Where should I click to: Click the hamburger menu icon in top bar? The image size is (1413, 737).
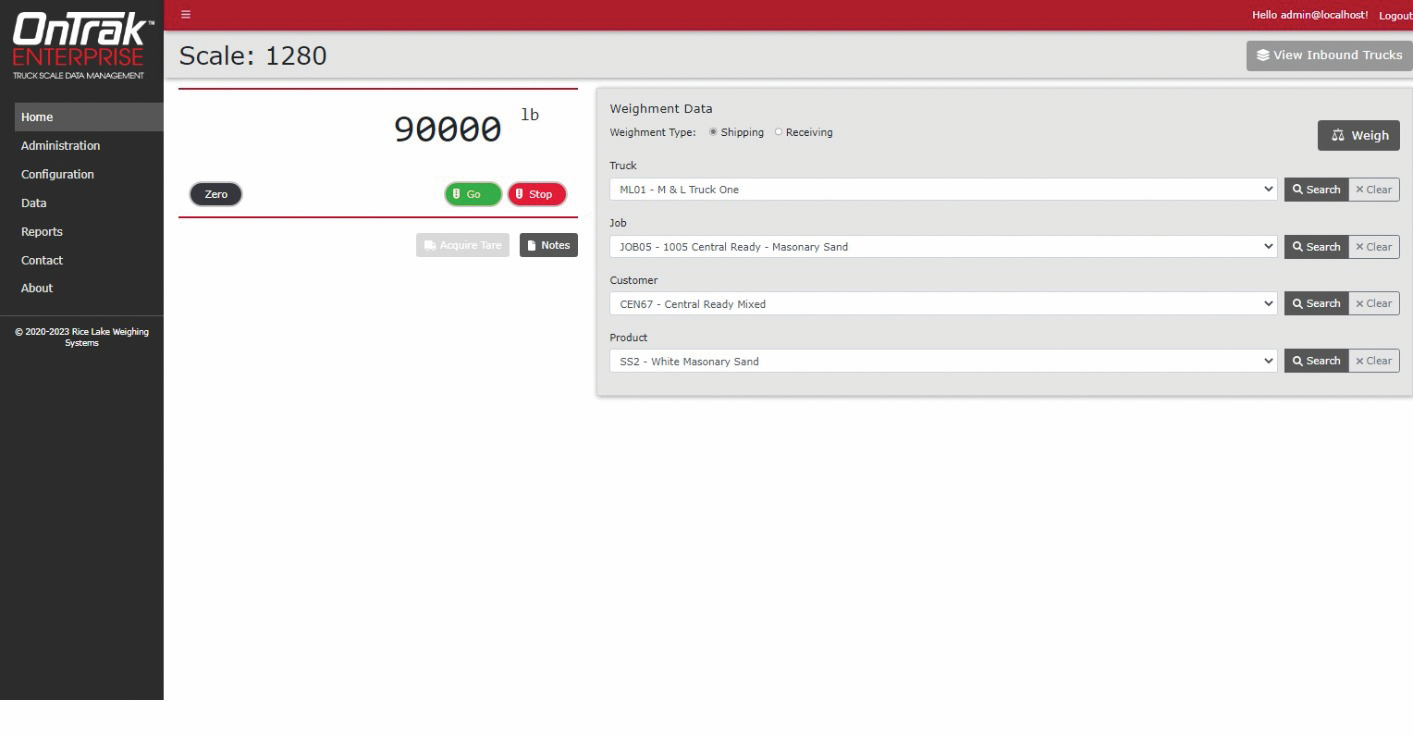(x=185, y=14)
